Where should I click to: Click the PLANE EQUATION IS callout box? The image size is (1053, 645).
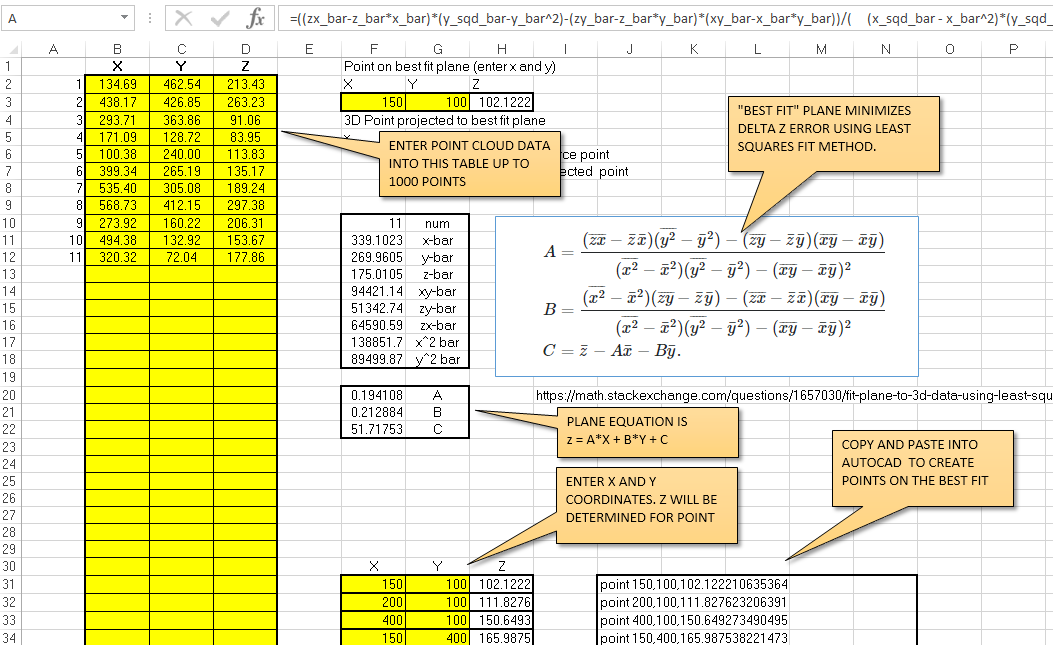click(x=647, y=433)
